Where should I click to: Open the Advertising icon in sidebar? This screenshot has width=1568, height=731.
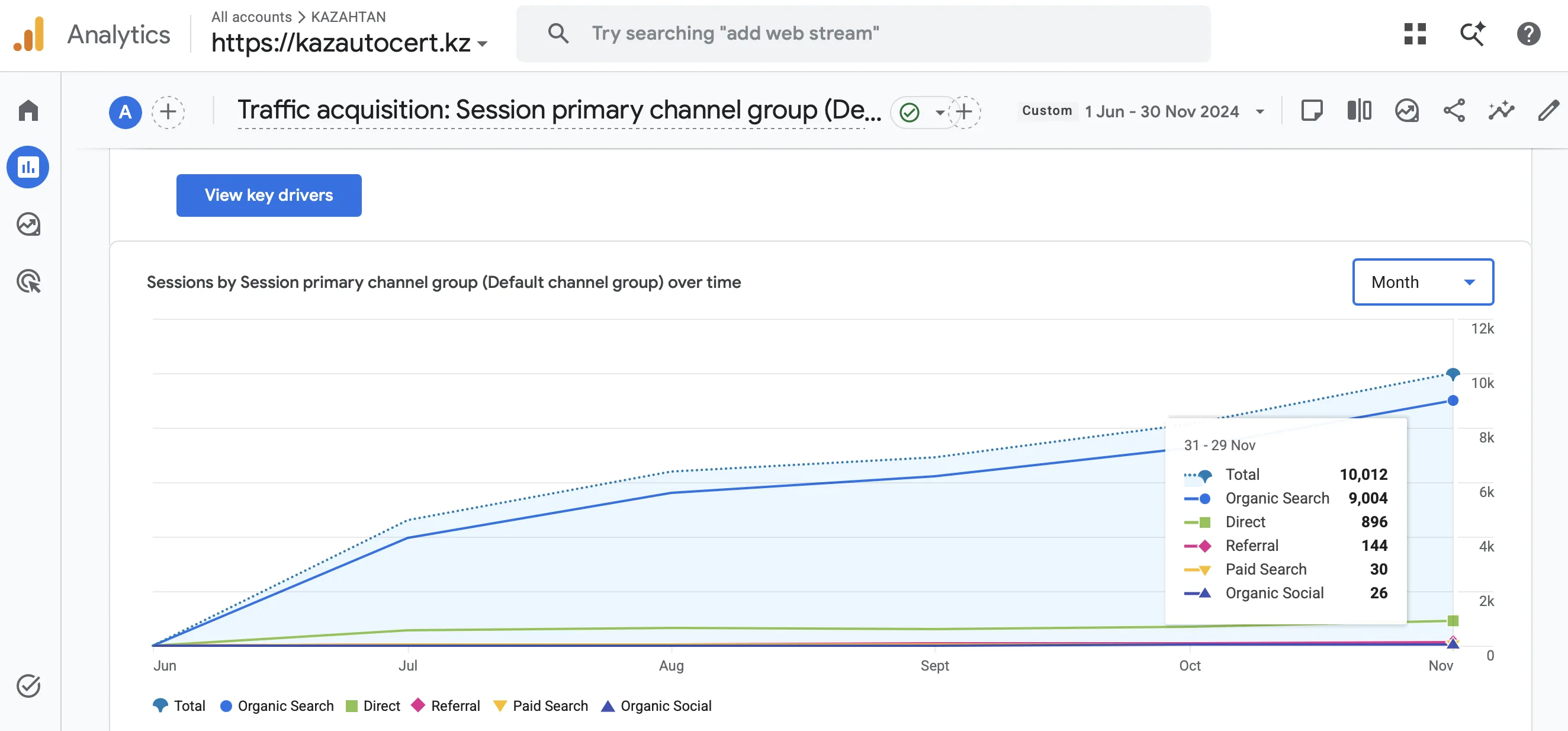(x=28, y=281)
